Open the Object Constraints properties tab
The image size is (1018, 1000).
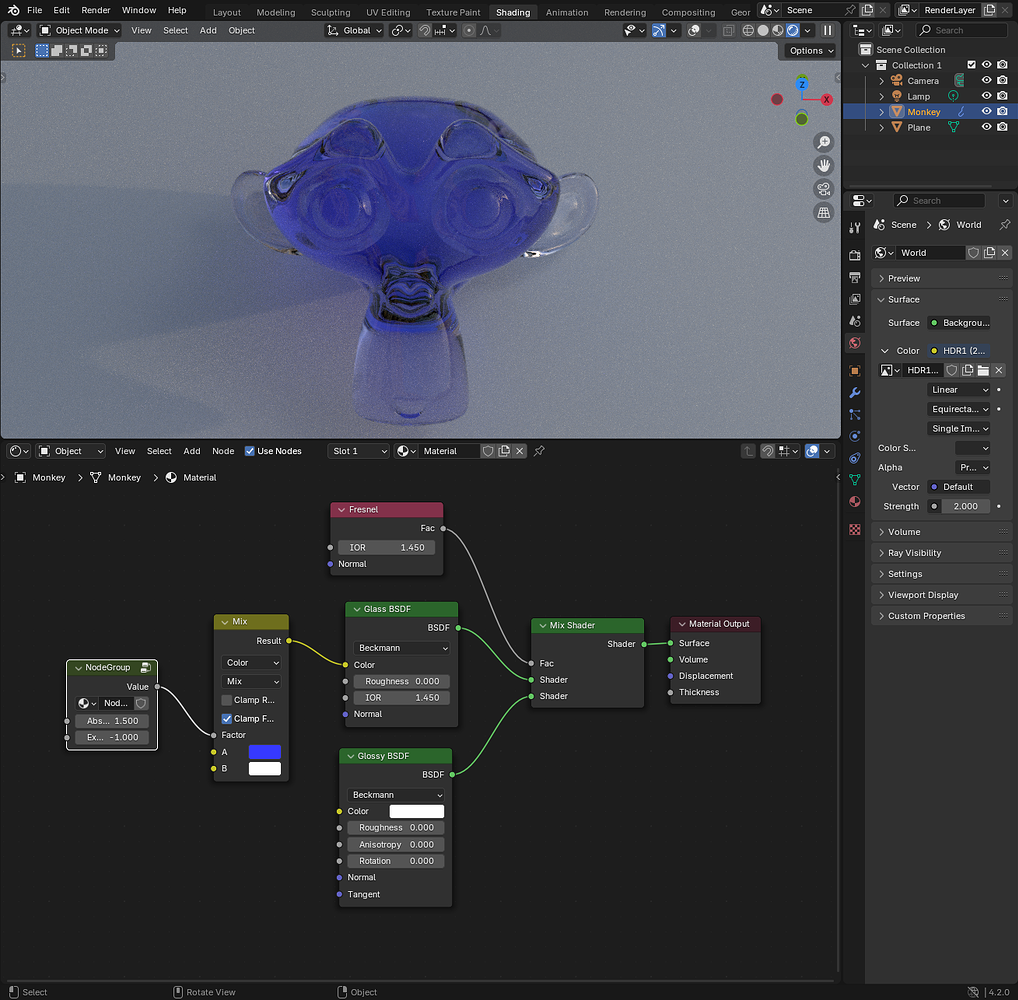tap(854, 458)
